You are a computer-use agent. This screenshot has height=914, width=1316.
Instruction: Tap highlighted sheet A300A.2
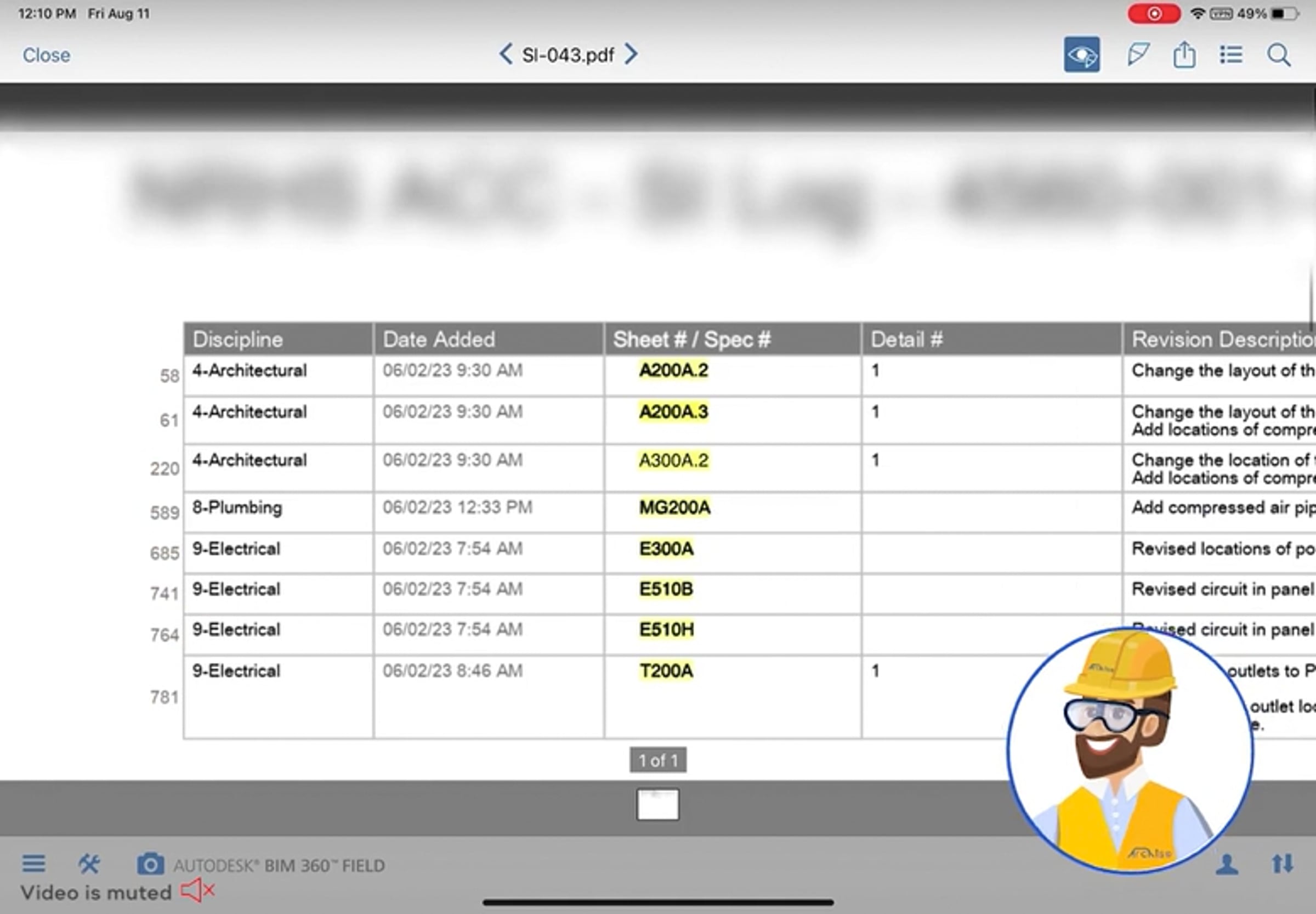tap(673, 460)
